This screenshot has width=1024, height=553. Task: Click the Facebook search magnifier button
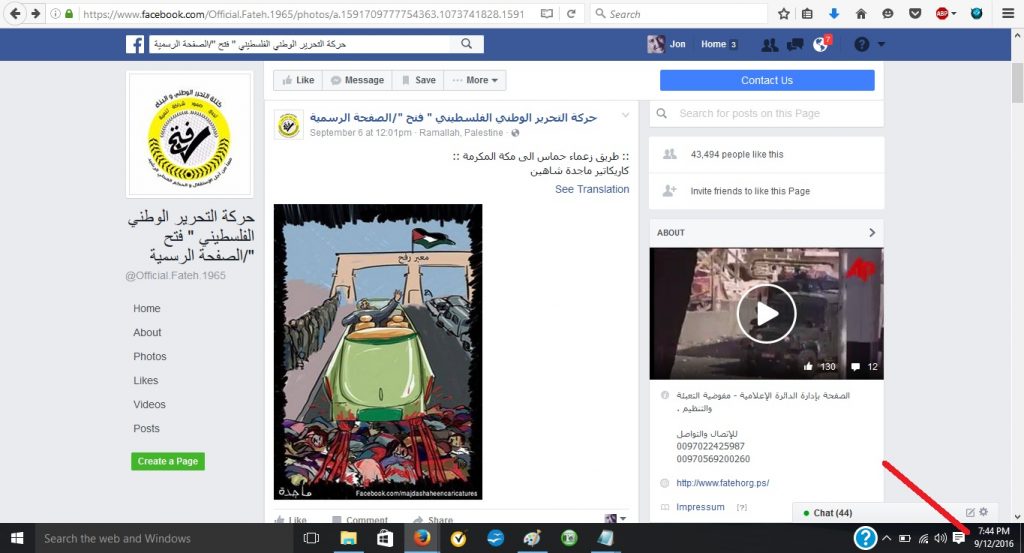[x=466, y=44]
